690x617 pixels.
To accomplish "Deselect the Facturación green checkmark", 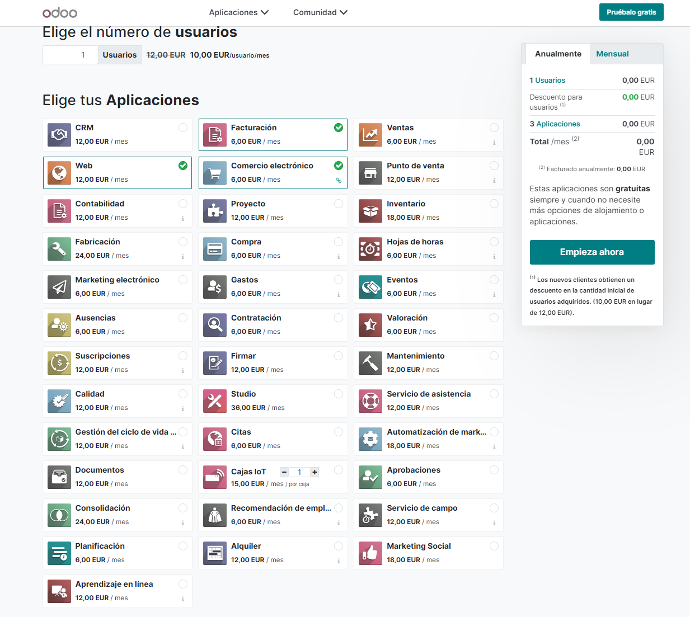I will coord(338,128).
